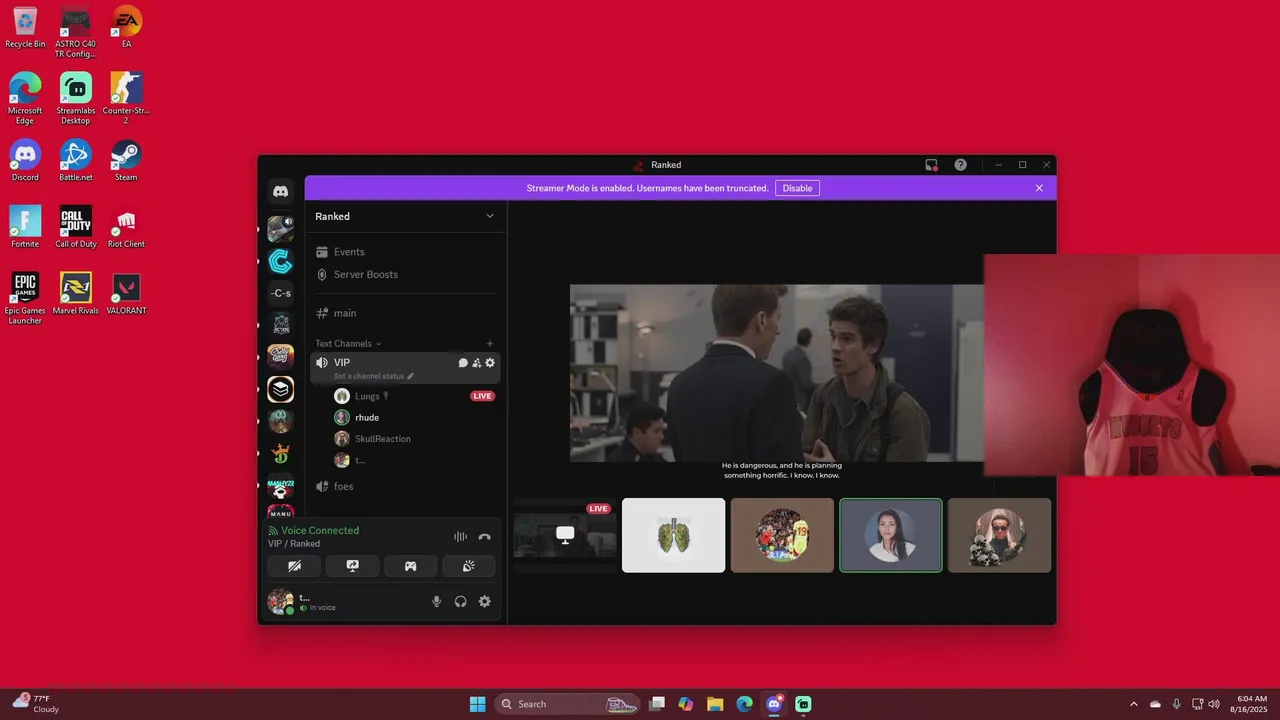Disable Streamer Mode

pyautogui.click(x=797, y=188)
